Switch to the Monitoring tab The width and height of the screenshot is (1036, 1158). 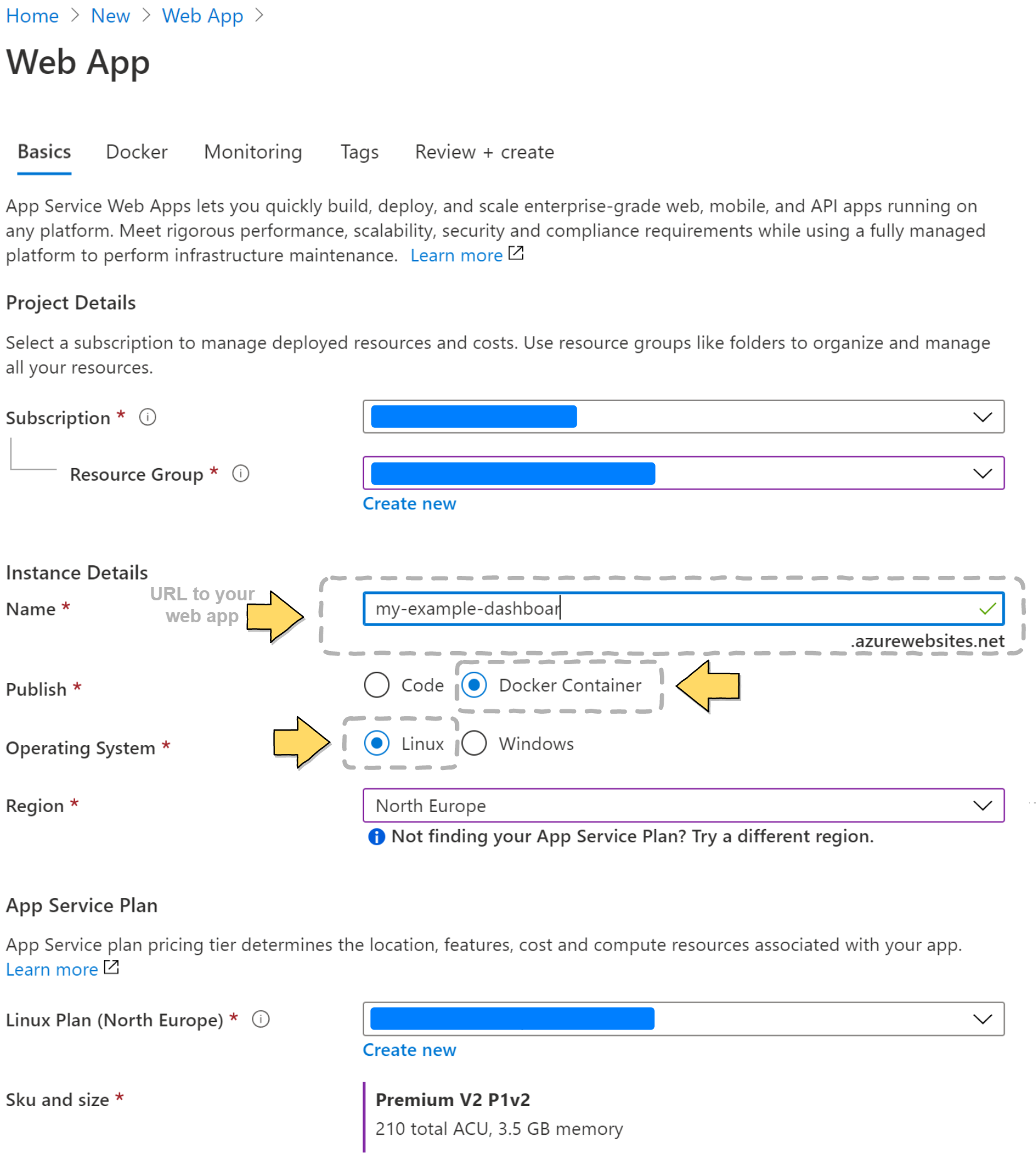point(253,152)
